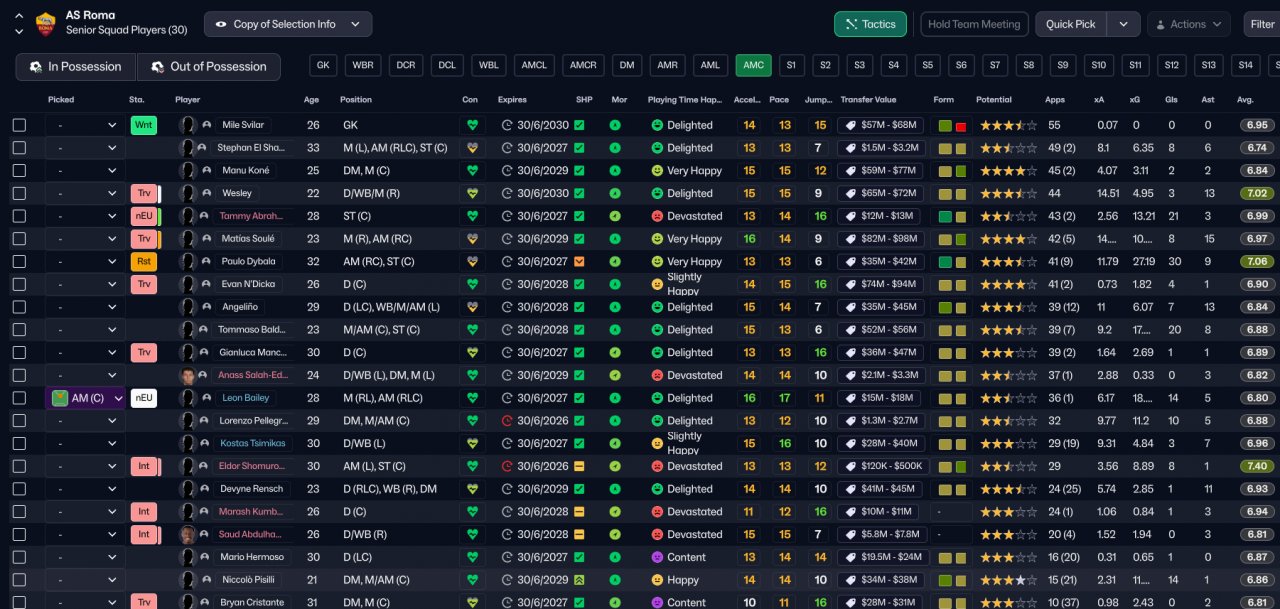Click the down chevron beside the club badge
This screenshot has width=1280, height=609.
click(19, 32)
